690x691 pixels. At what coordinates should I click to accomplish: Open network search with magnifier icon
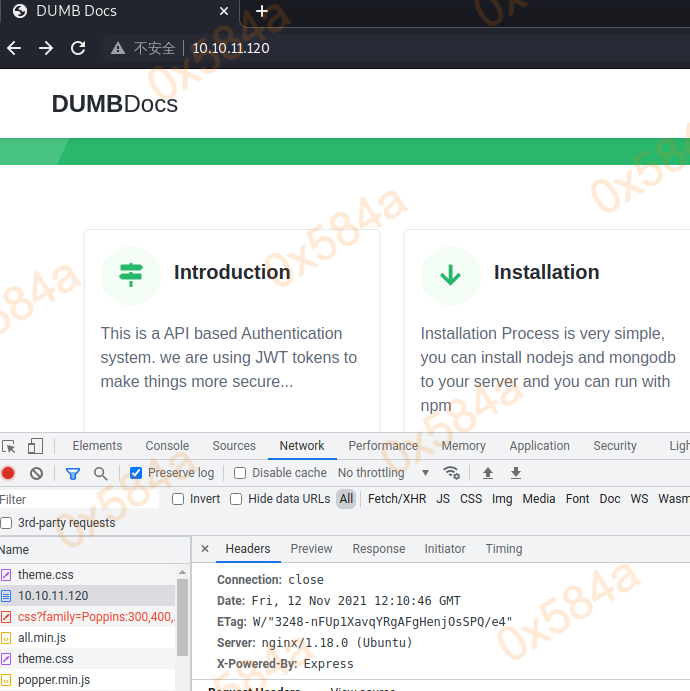100,473
